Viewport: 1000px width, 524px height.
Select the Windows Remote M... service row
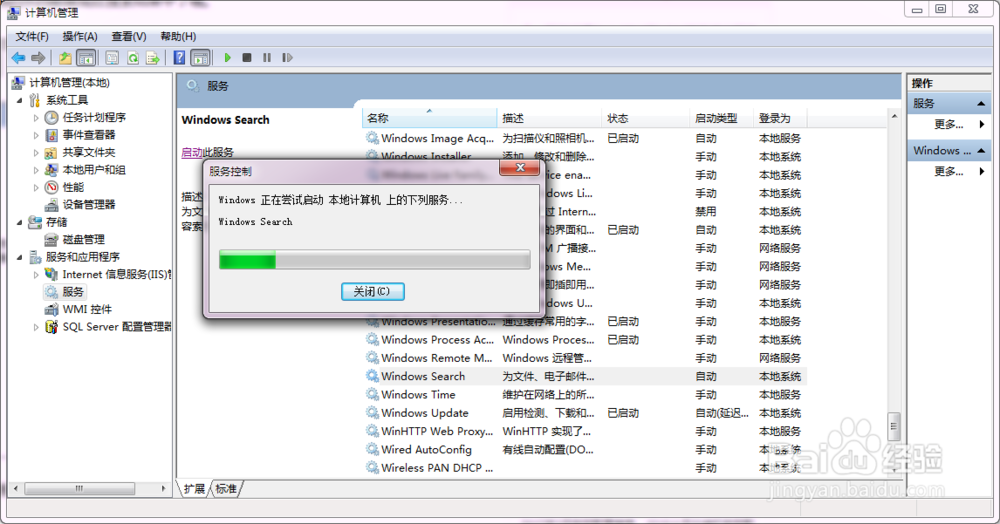585,358
